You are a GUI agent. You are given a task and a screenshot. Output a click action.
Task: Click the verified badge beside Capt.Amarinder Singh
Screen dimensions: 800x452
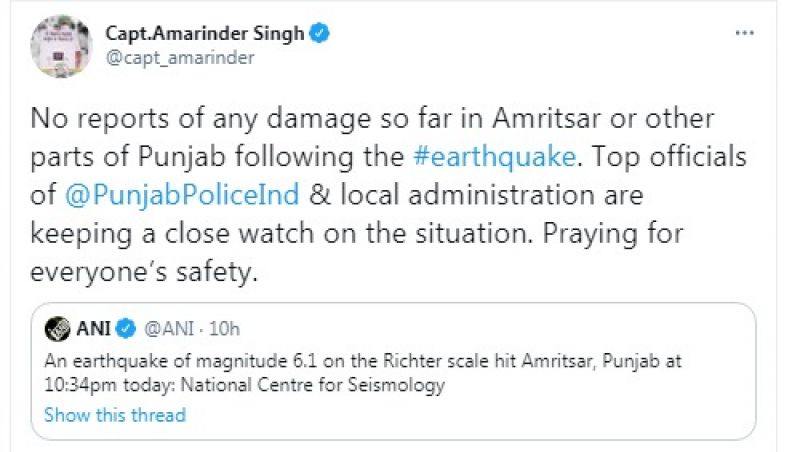(x=320, y=33)
